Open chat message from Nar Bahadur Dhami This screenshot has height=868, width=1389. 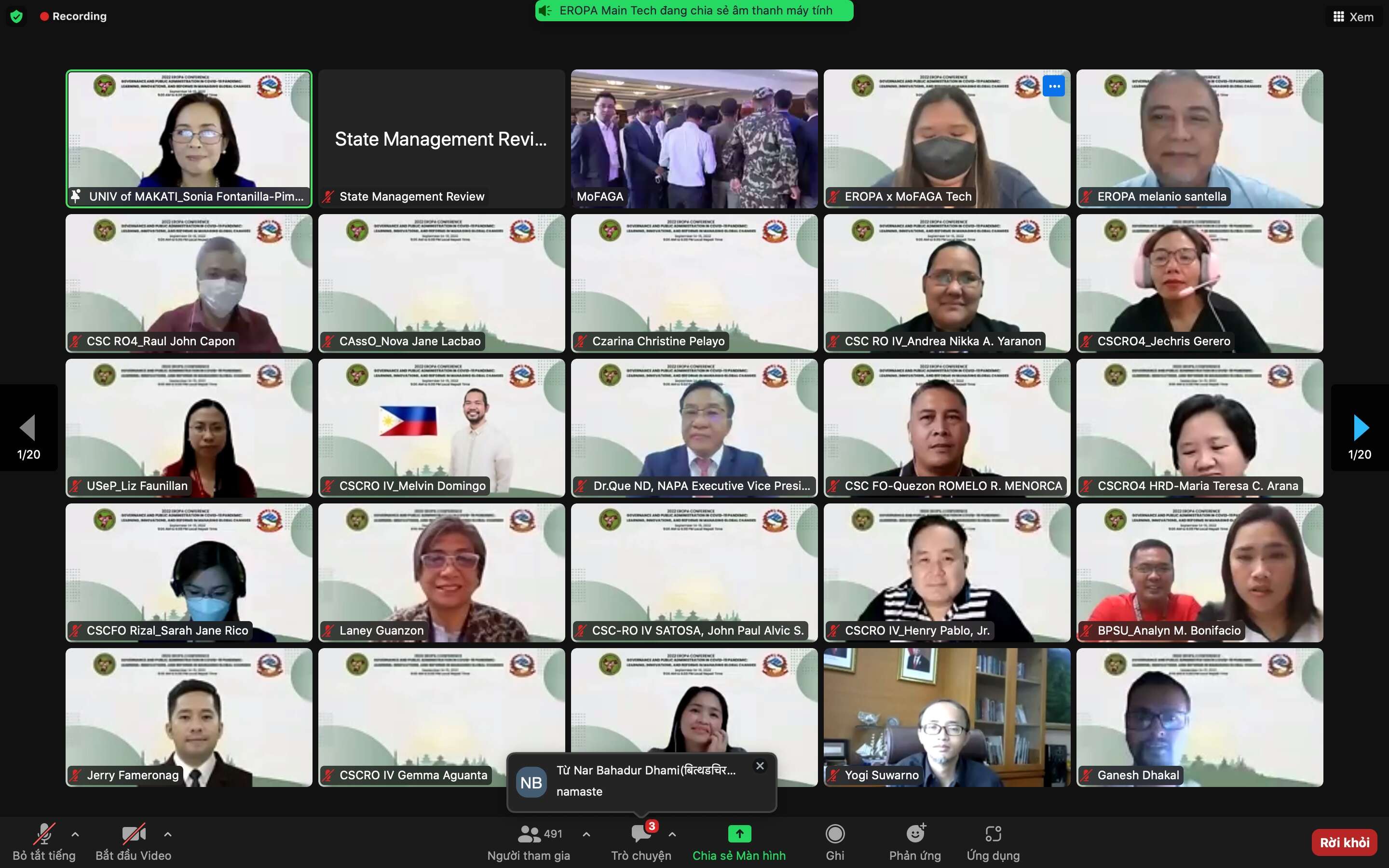[x=642, y=782]
